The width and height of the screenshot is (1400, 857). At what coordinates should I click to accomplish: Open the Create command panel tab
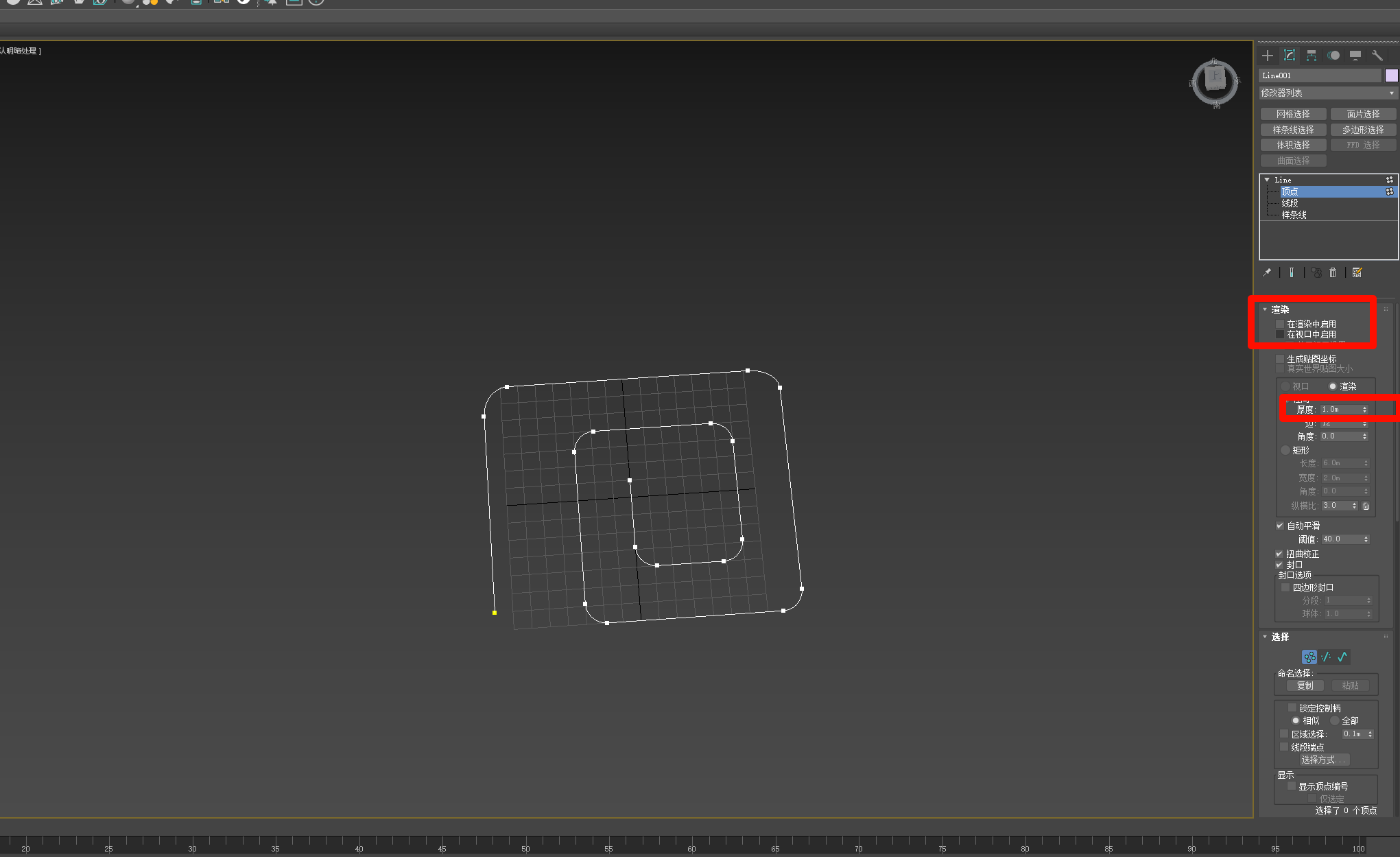[x=1268, y=56]
